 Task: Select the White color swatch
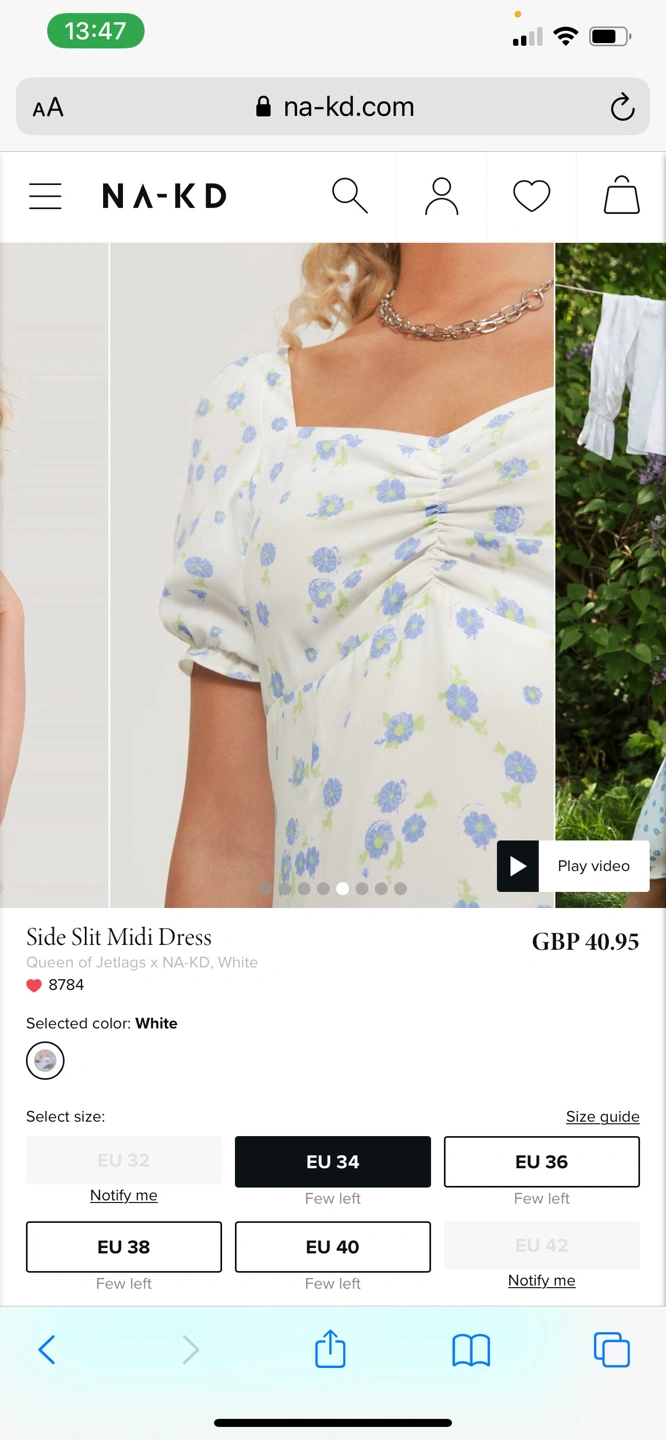45,1061
